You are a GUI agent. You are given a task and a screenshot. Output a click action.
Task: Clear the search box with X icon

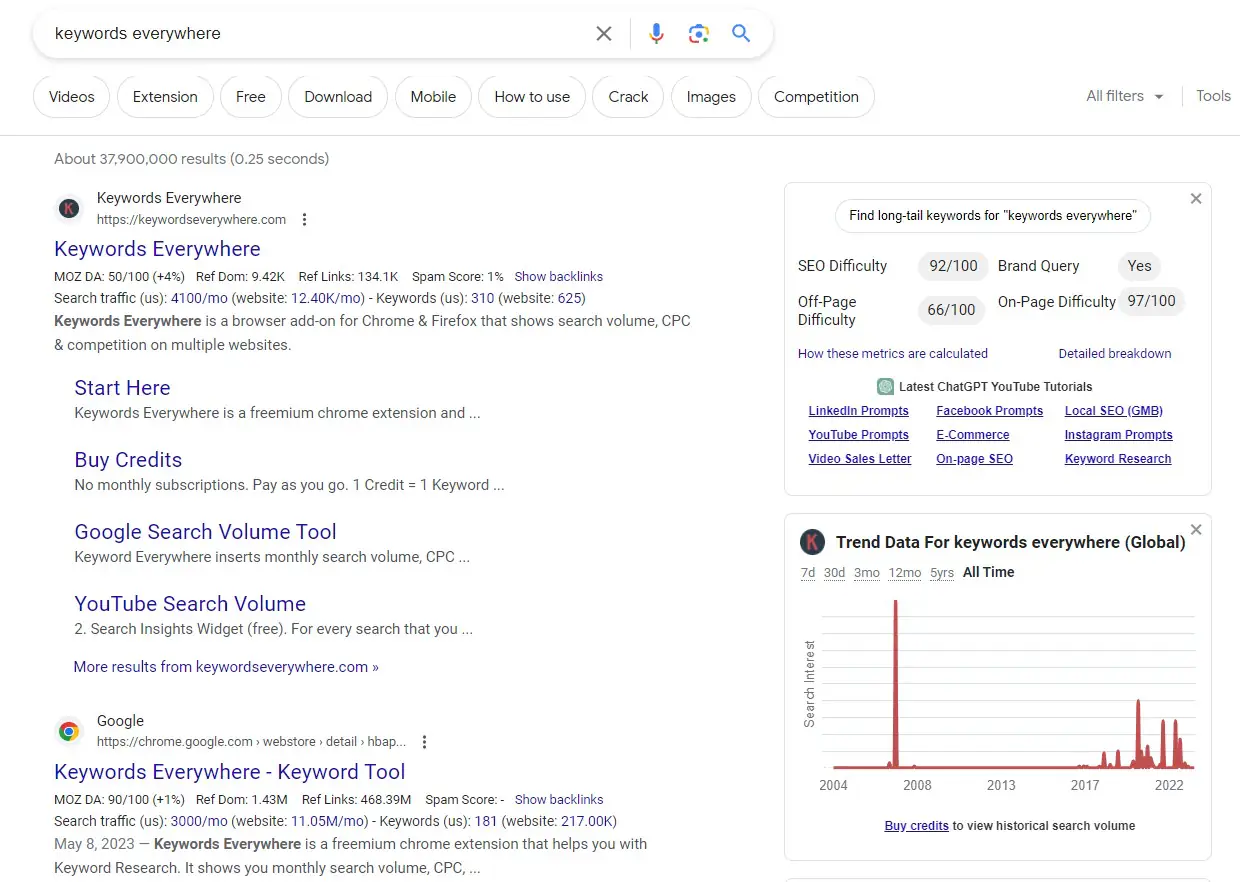click(x=604, y=34)
